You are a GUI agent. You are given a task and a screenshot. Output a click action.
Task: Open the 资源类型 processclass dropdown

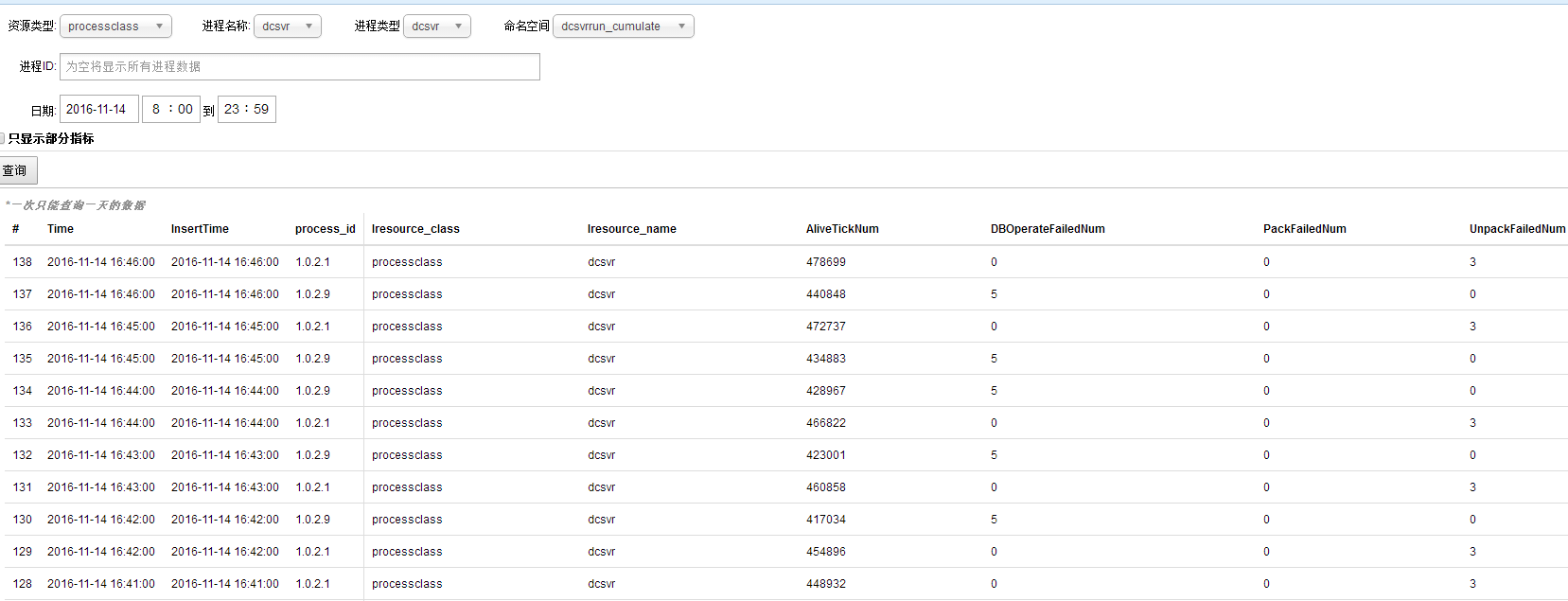click(x=115, y=27)
